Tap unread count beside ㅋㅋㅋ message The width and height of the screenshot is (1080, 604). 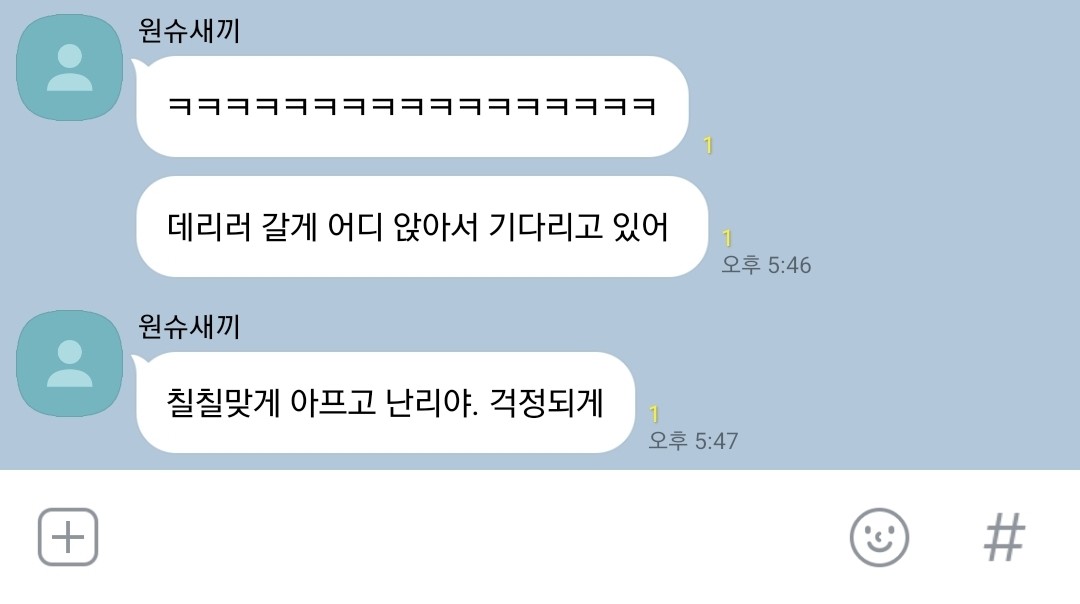click(708, 145)
